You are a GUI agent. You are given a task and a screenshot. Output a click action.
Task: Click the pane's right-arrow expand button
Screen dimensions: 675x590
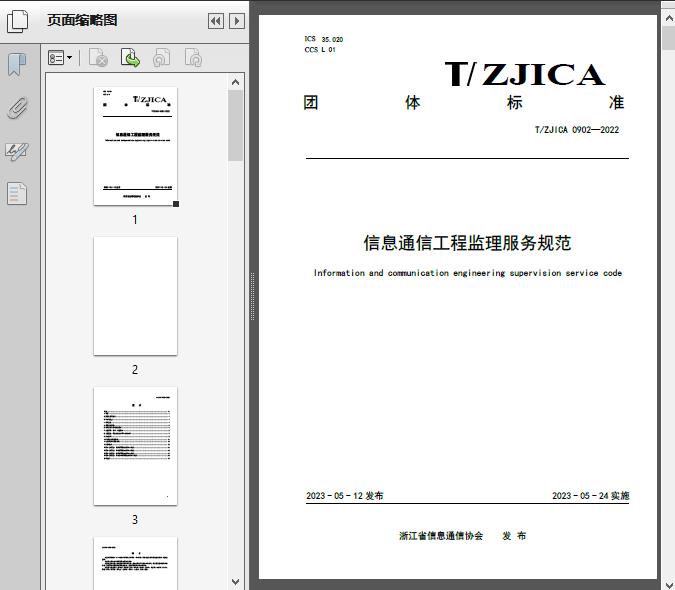click(x=237, y=21)
